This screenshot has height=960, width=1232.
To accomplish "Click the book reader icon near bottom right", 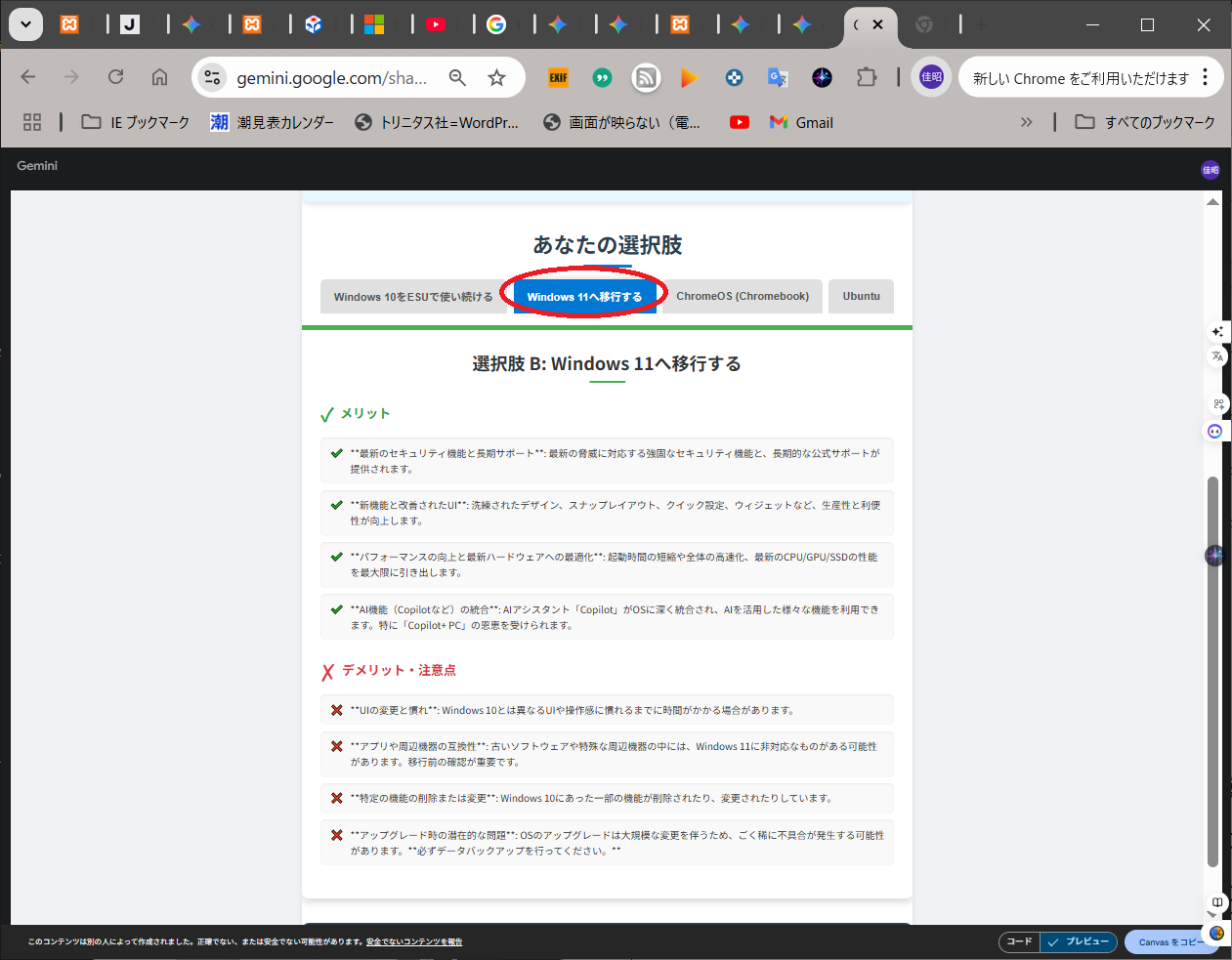I will click(1217, 902).
